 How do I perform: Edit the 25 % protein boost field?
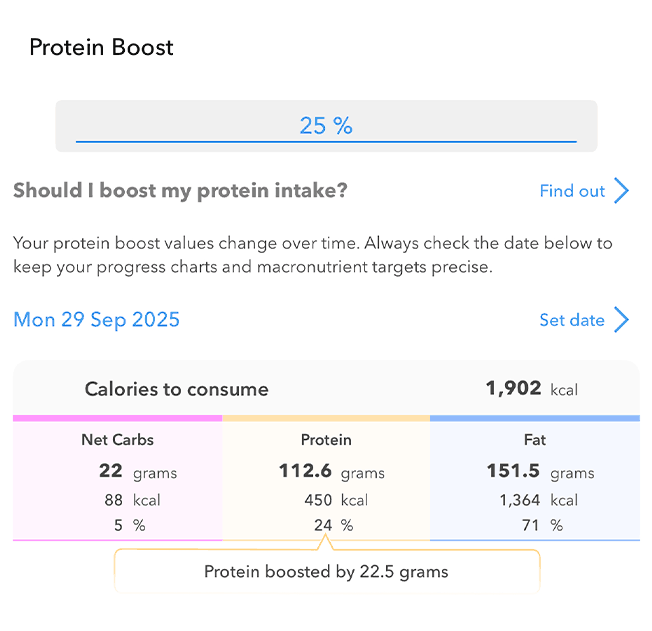click(326, 126)
